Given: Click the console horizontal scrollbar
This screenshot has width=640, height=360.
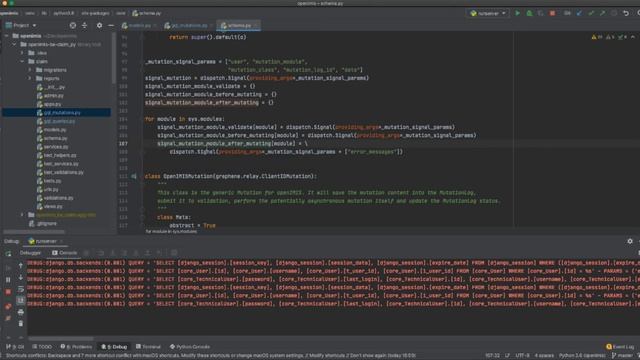Looking at the screenshot, I should 61,338.
